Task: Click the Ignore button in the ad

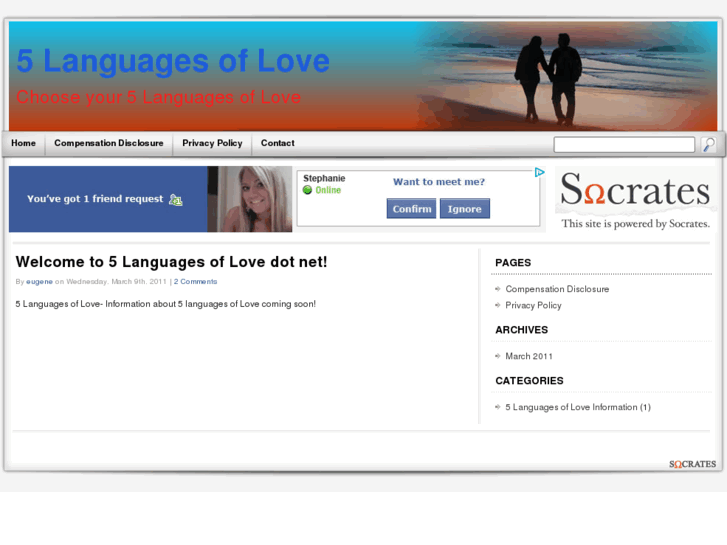Action: click(465, 209)
